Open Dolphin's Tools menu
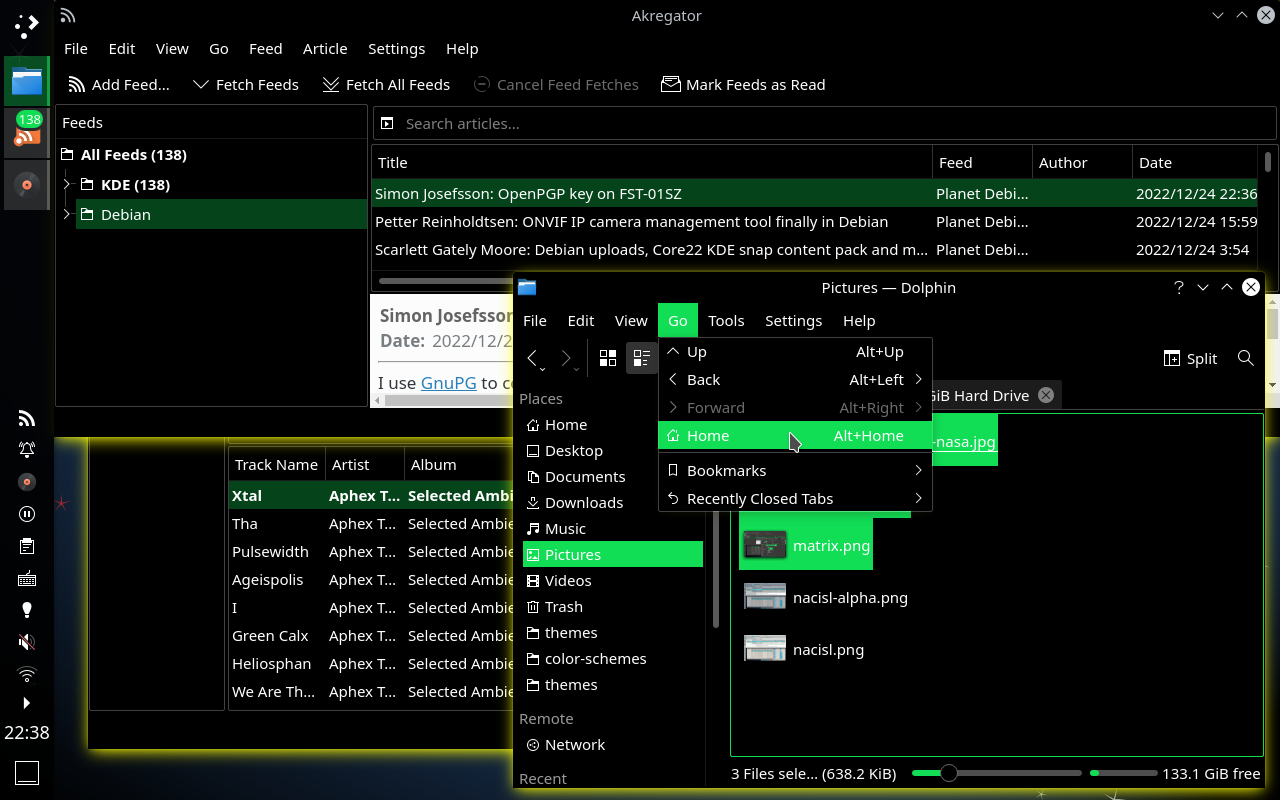Viewport: 1280px width, 800px height. (726, 321)
